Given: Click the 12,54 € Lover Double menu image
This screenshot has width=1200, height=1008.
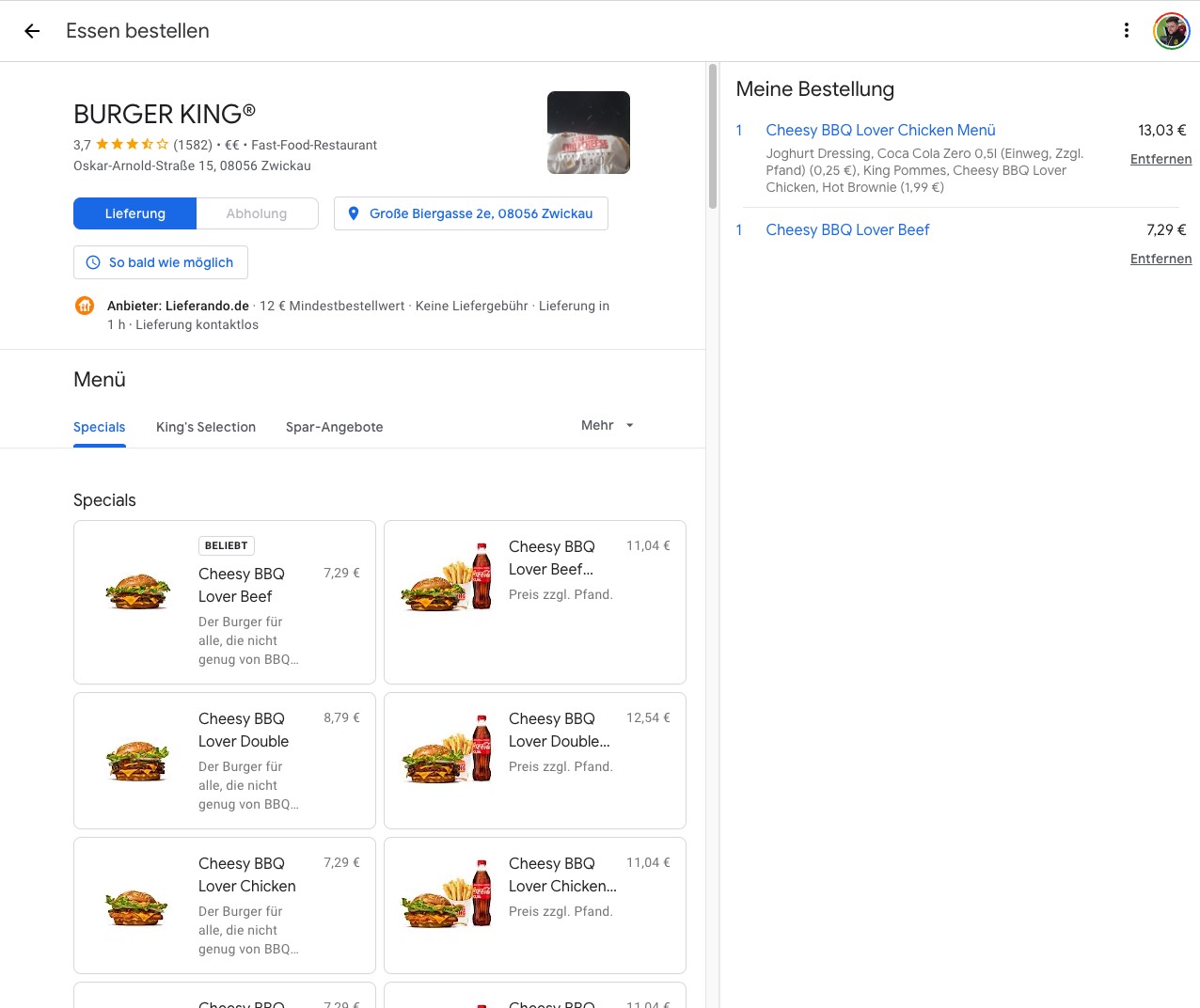Looking at the screenshot, I should [447, 748].
